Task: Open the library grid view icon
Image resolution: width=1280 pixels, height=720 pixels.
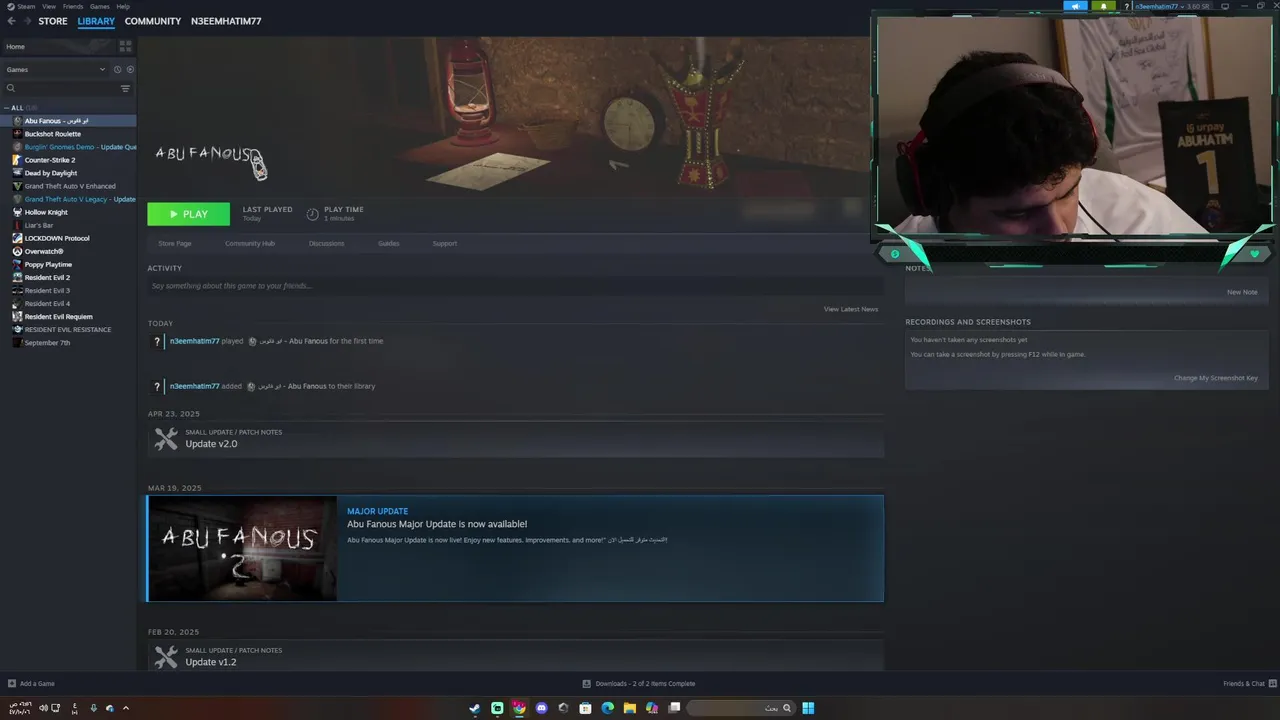Action: pyautogui.click(x=125, y=46)
